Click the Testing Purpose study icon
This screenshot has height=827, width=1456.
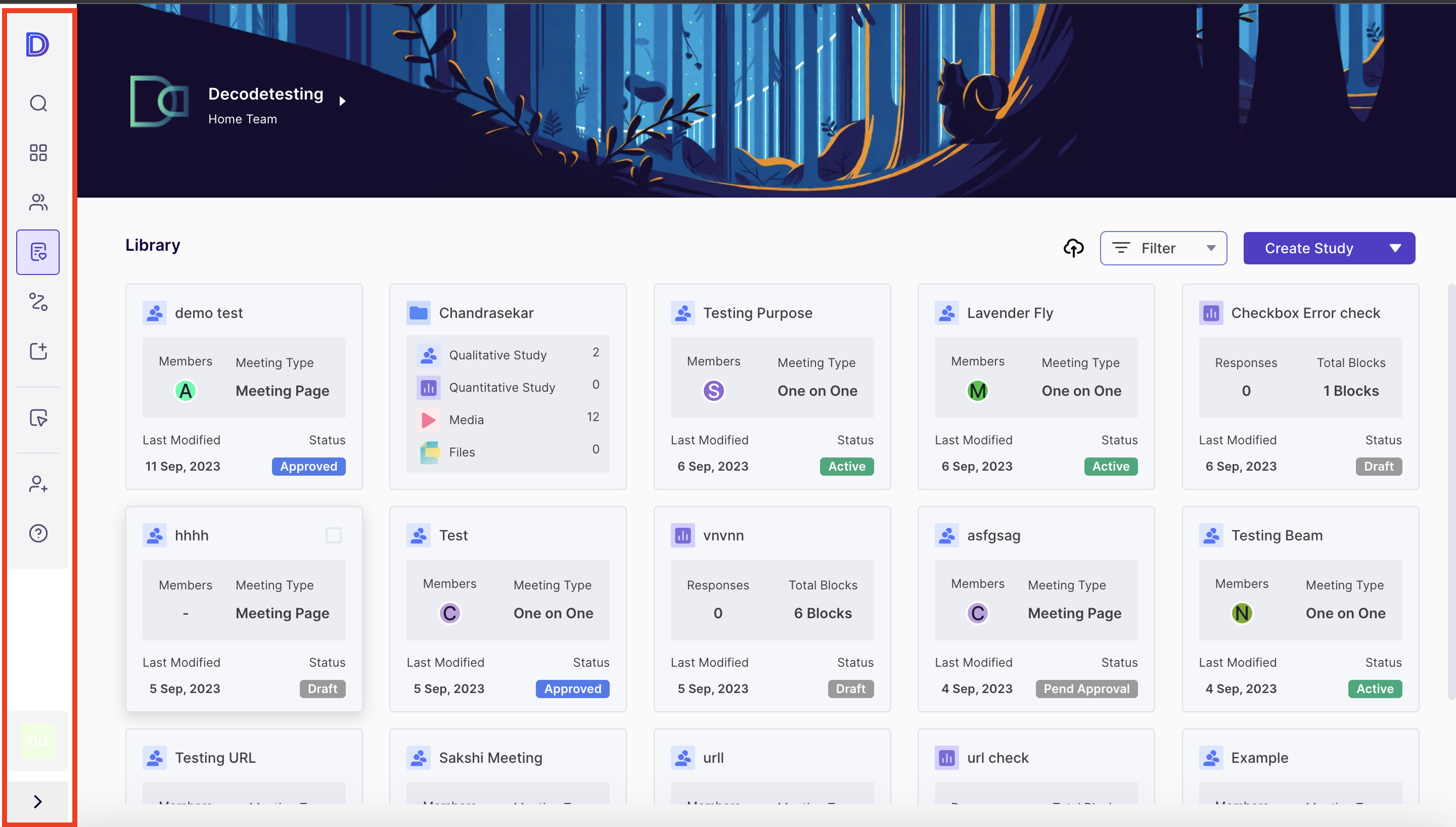pyautogui.click(x=682, y=313)
